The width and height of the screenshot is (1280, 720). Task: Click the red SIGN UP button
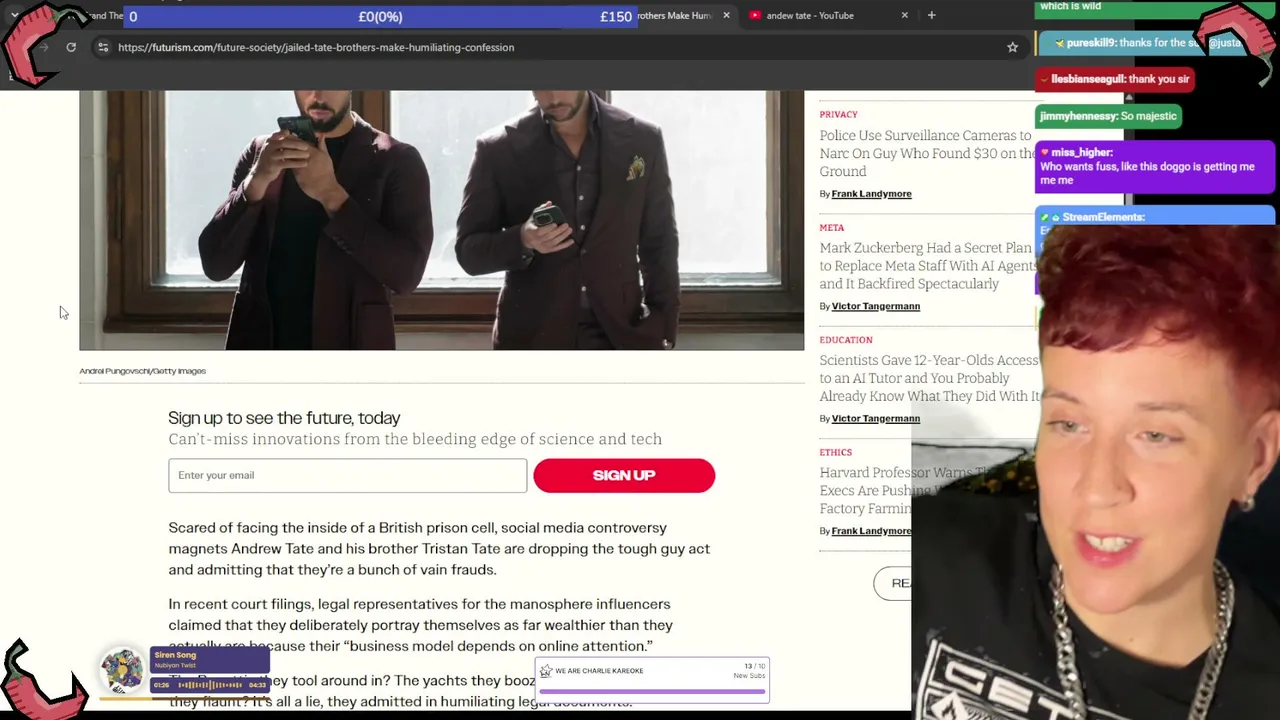tap(624, 475)
